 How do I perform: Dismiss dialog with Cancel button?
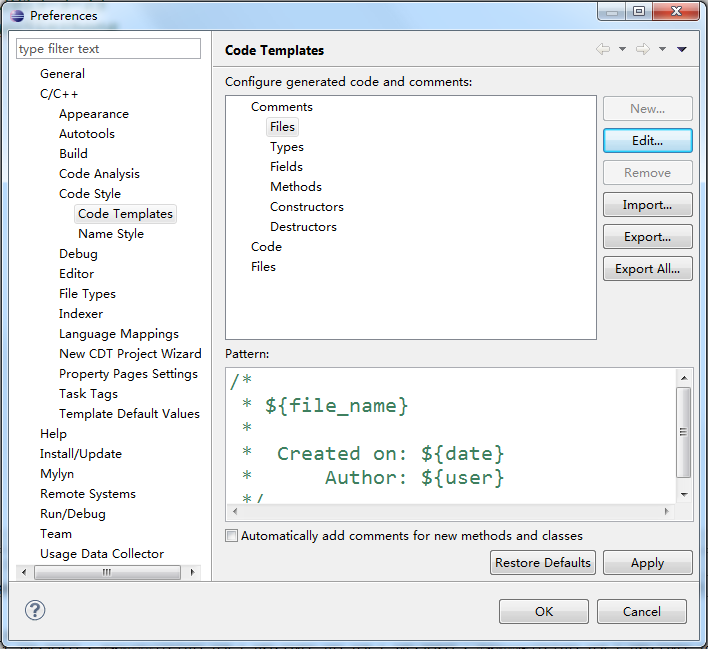[642, 612]
